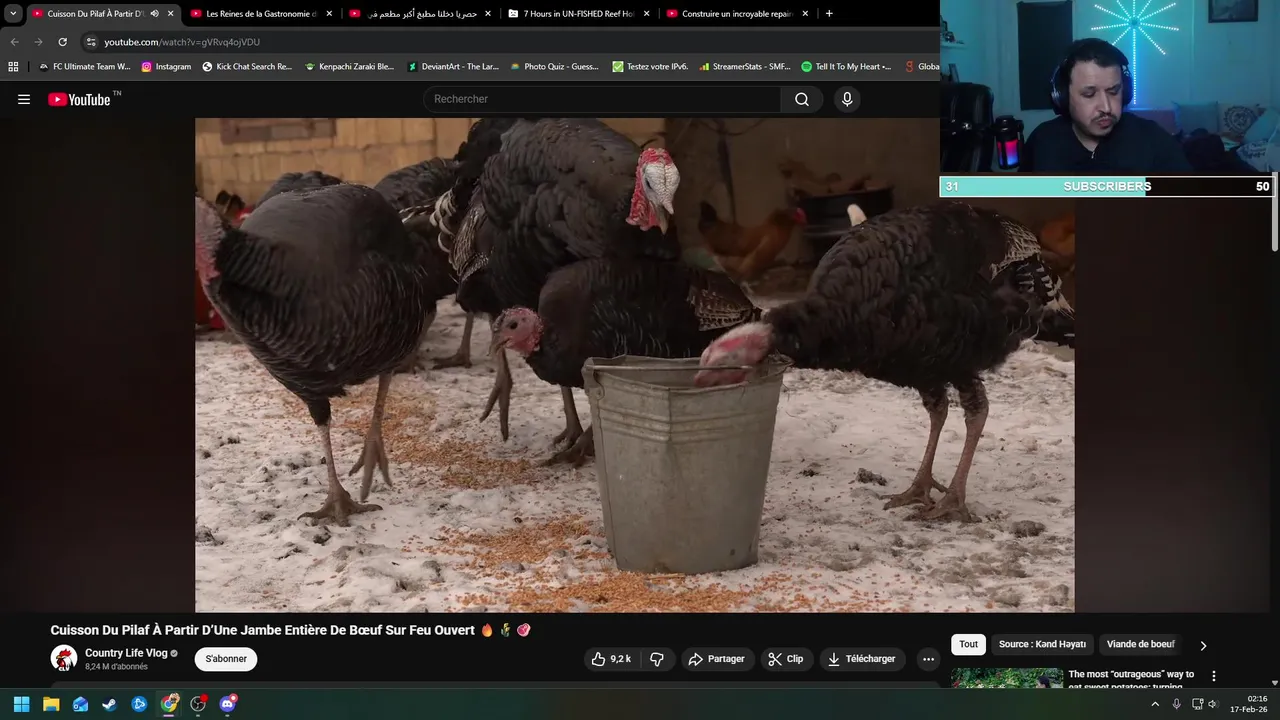Image resolution: width=1280 pixels, height=720 pixels.
Task: Click inside the Rechercher search field
Action: [602, 99]
